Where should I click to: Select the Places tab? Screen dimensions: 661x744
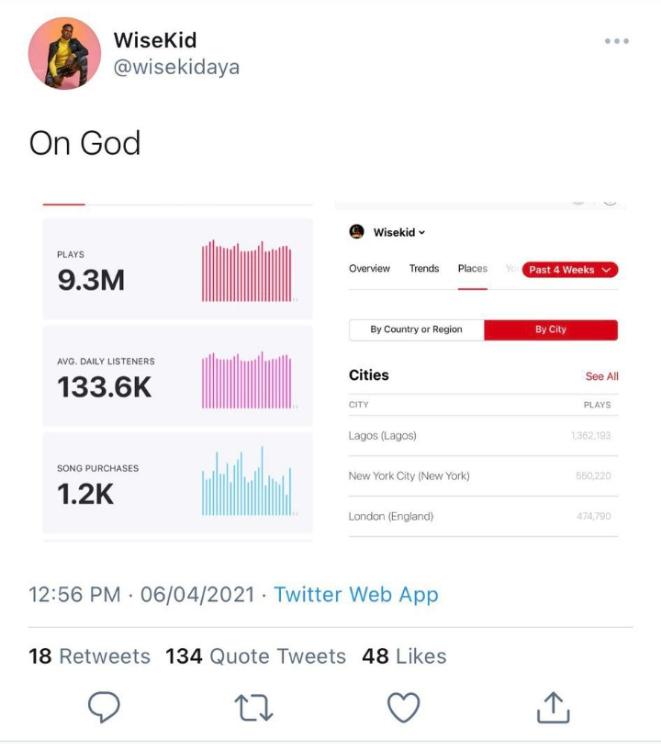click(473, 269)
